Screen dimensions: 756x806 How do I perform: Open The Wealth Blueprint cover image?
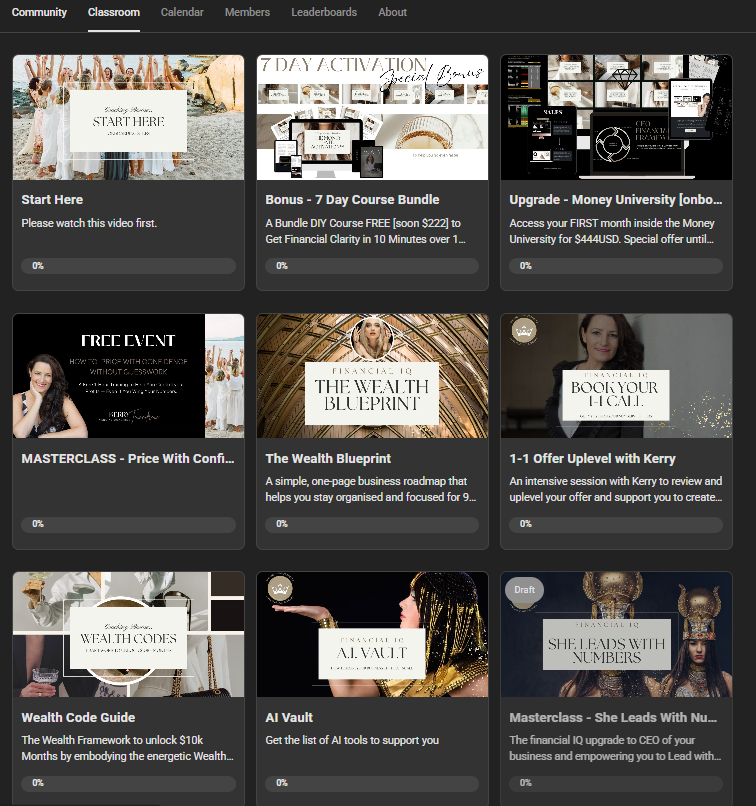click(x=372, y=376)
